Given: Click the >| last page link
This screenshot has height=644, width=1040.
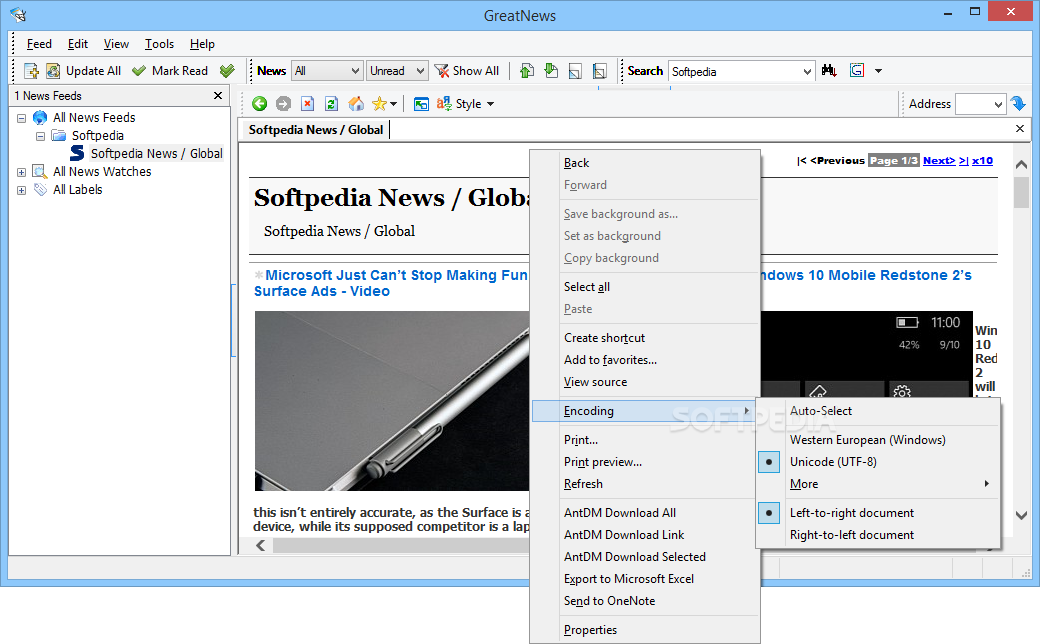Looking at the screenshot, I should pyautogui.click(x=963, y=161).
